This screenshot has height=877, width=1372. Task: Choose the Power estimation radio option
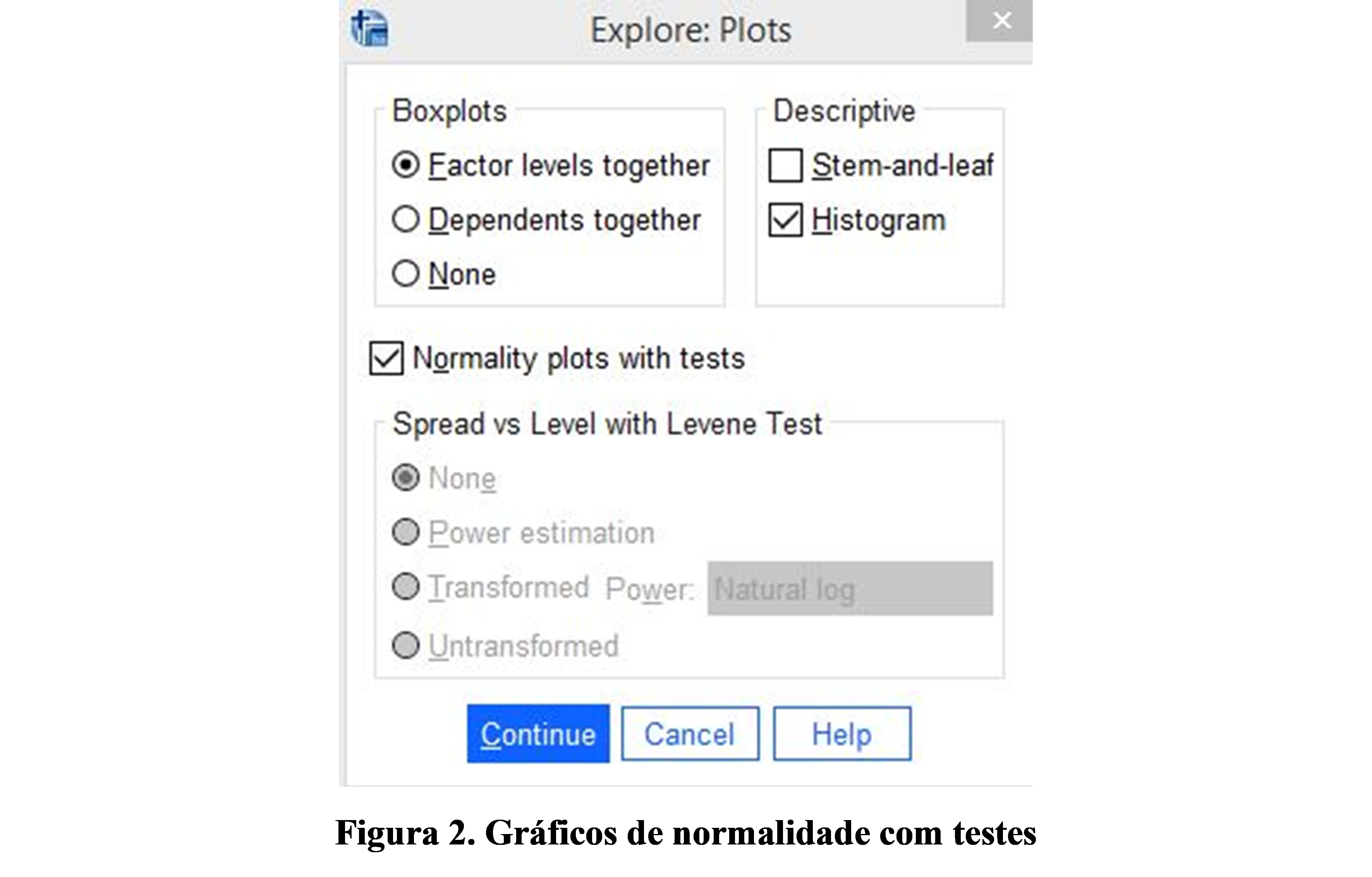pos(406,532)
